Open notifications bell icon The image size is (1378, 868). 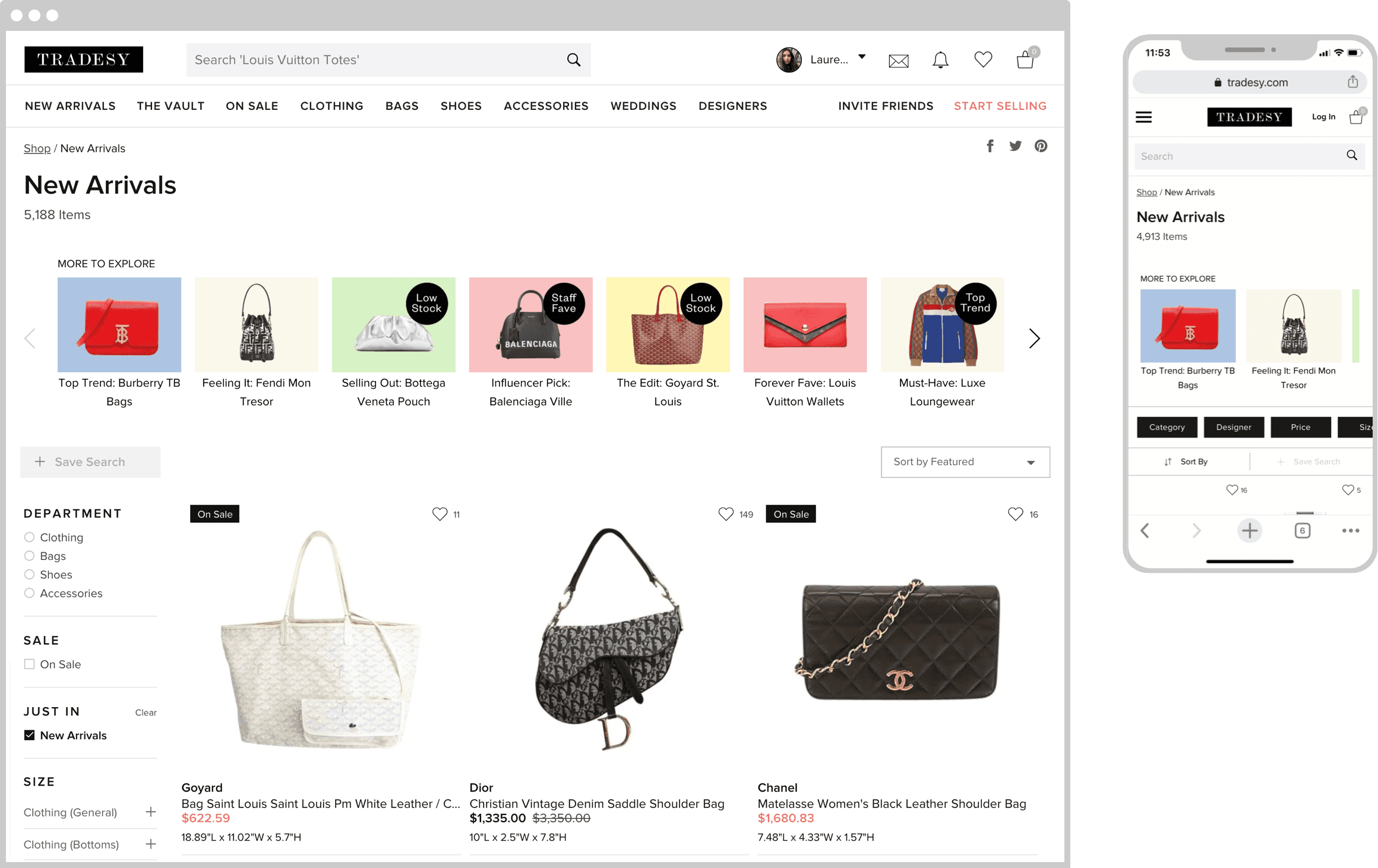click(940, 60)
